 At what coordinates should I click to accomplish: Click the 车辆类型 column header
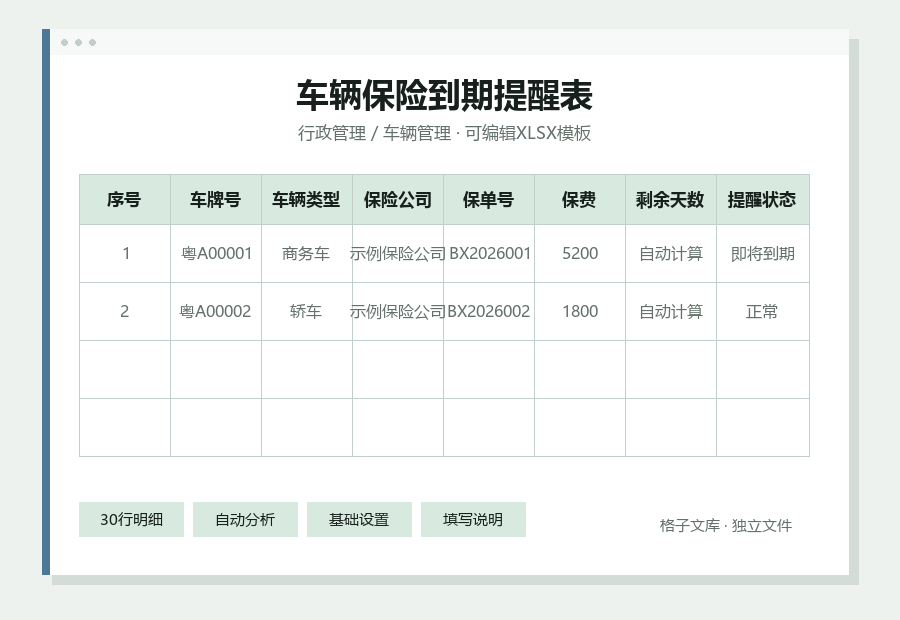307,200
